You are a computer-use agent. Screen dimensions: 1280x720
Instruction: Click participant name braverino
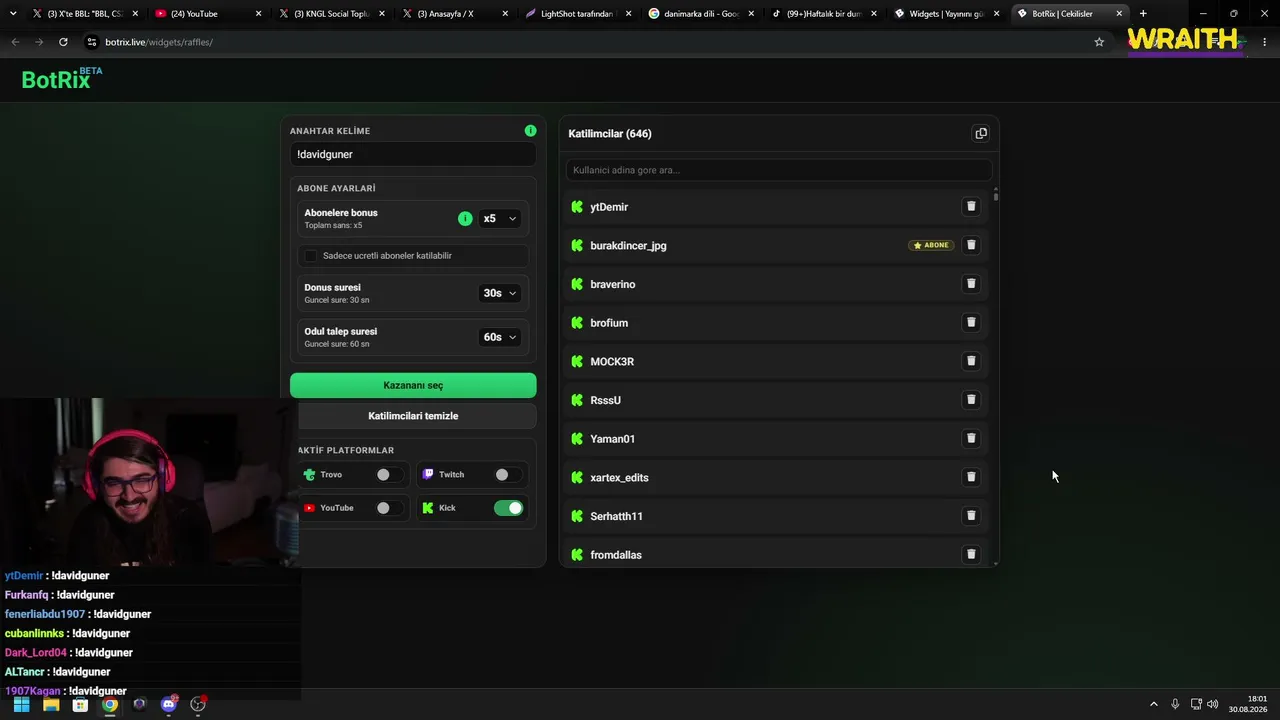[x=613, y=284]
